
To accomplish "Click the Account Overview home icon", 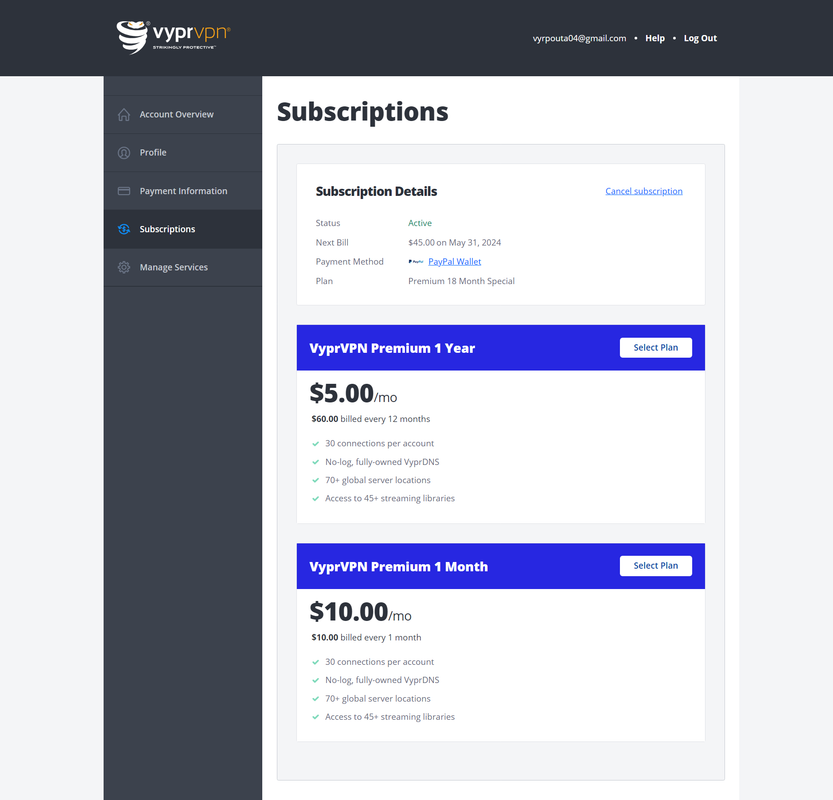I will (x=124, y=115).
